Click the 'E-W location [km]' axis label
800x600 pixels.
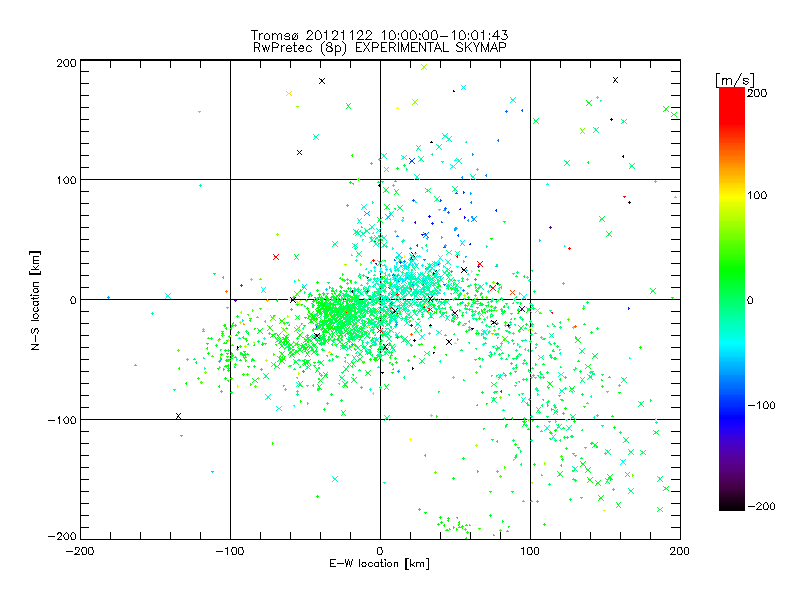click(379, 563)
